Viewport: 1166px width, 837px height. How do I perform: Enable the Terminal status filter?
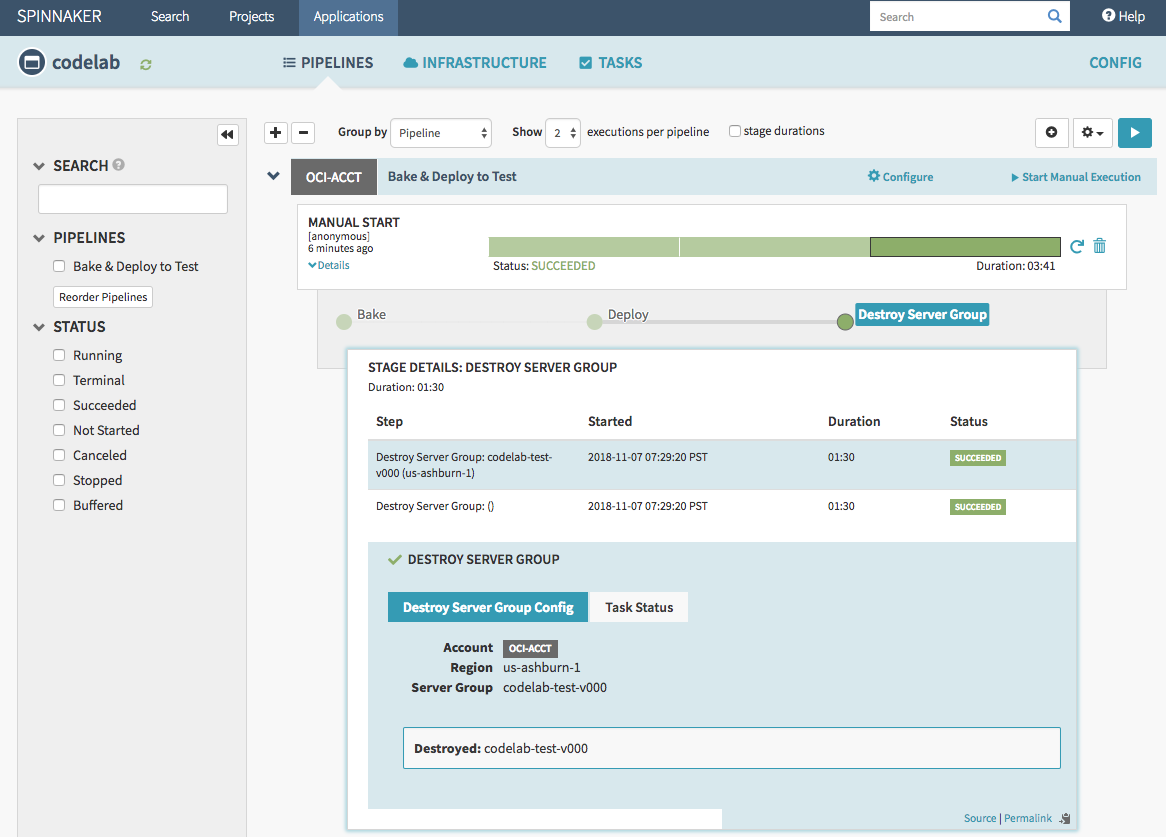59,380
